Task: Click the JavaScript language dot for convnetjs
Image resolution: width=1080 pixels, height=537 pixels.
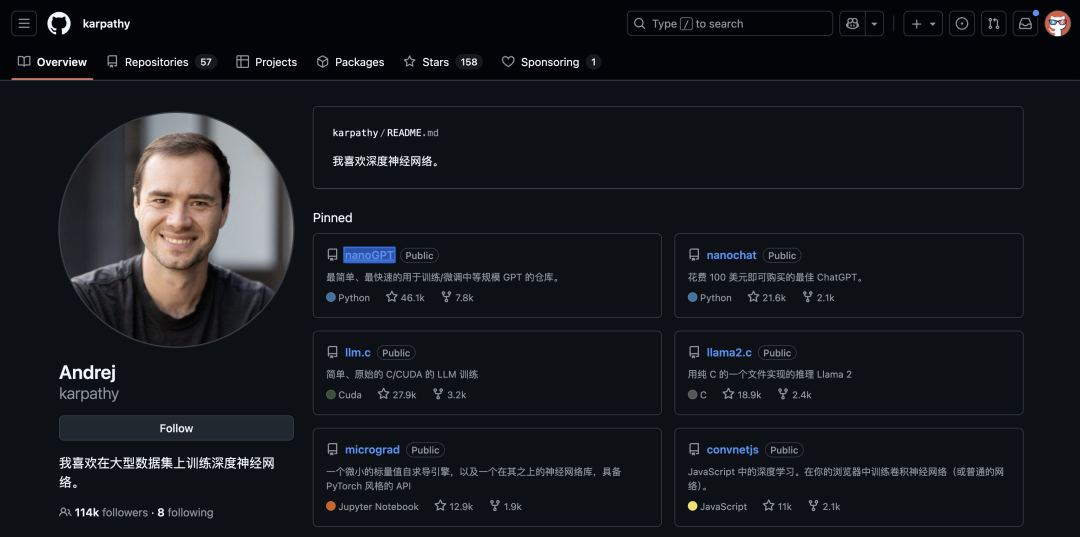Action: coord(692,506)
